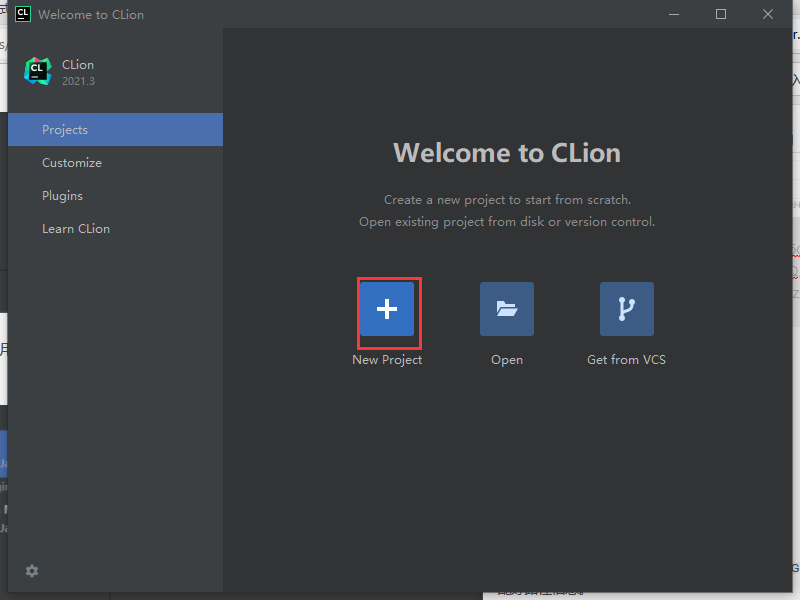
Task: Click the Welcome to CLion heading
Action: pos(507,153)
